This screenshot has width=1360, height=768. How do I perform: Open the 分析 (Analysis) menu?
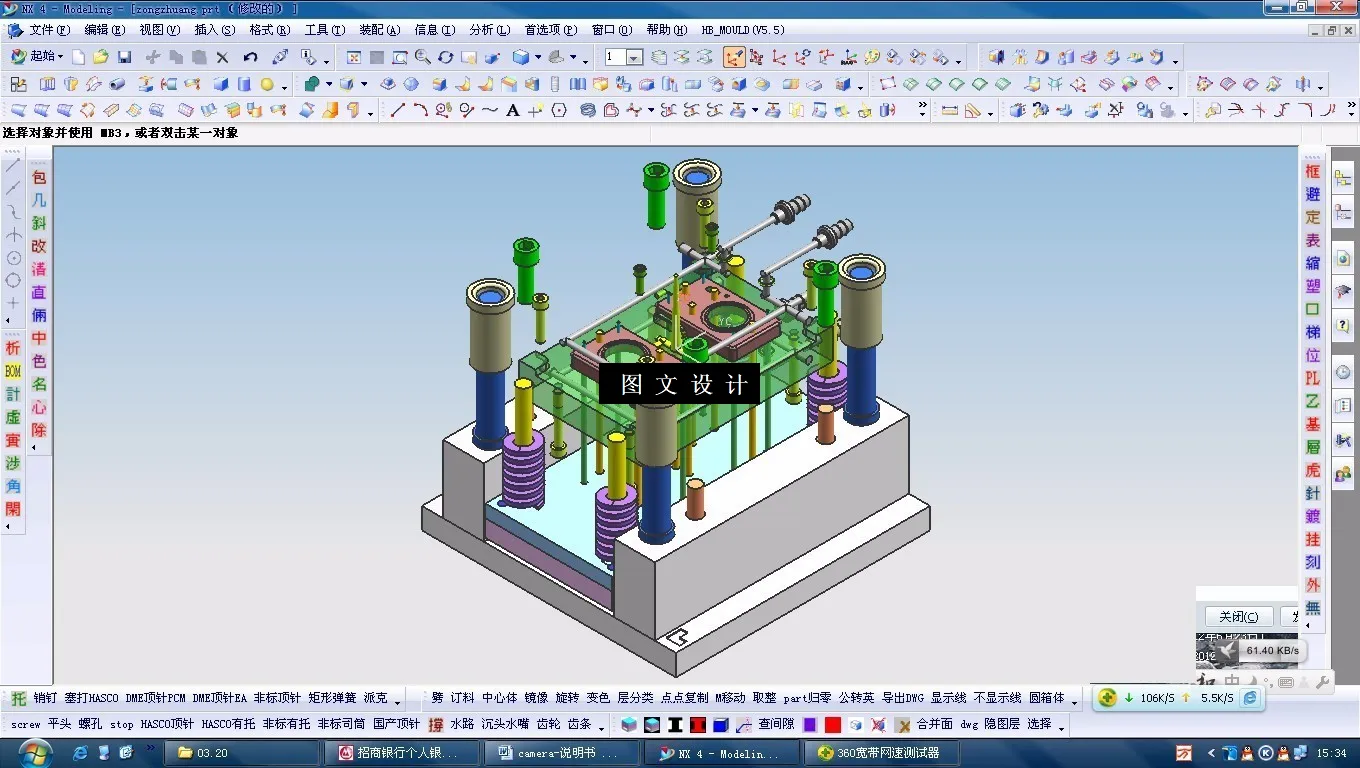click(x=487, y=29)
